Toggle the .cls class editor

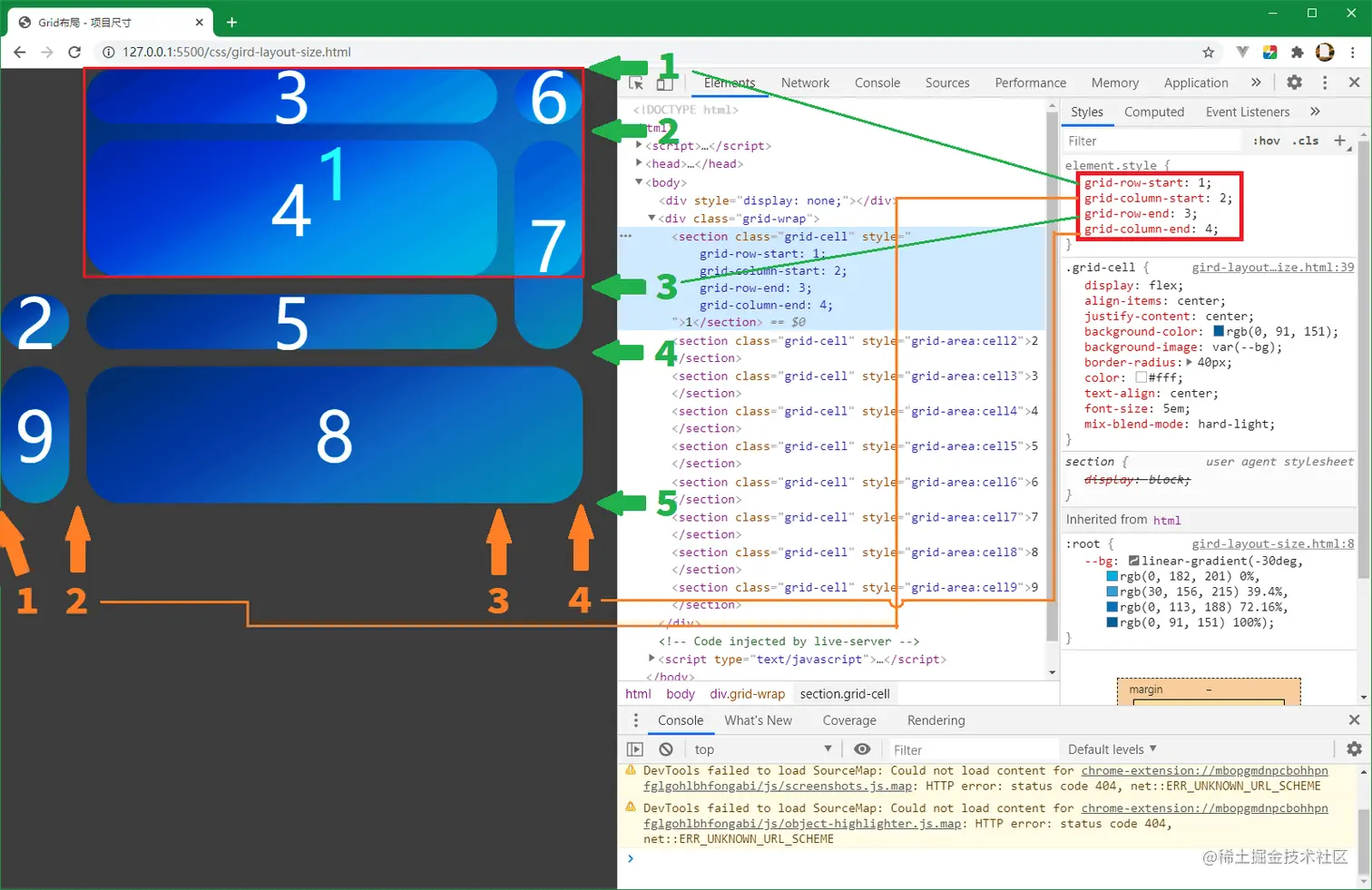click(1308, 141)
